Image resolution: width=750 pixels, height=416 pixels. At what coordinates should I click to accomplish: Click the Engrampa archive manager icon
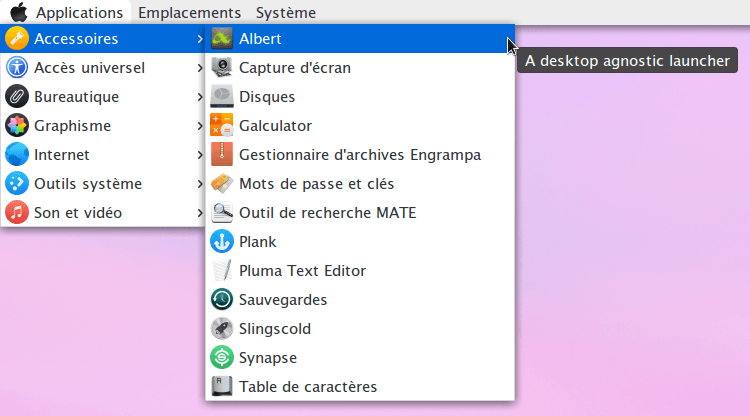click(222, 154)
